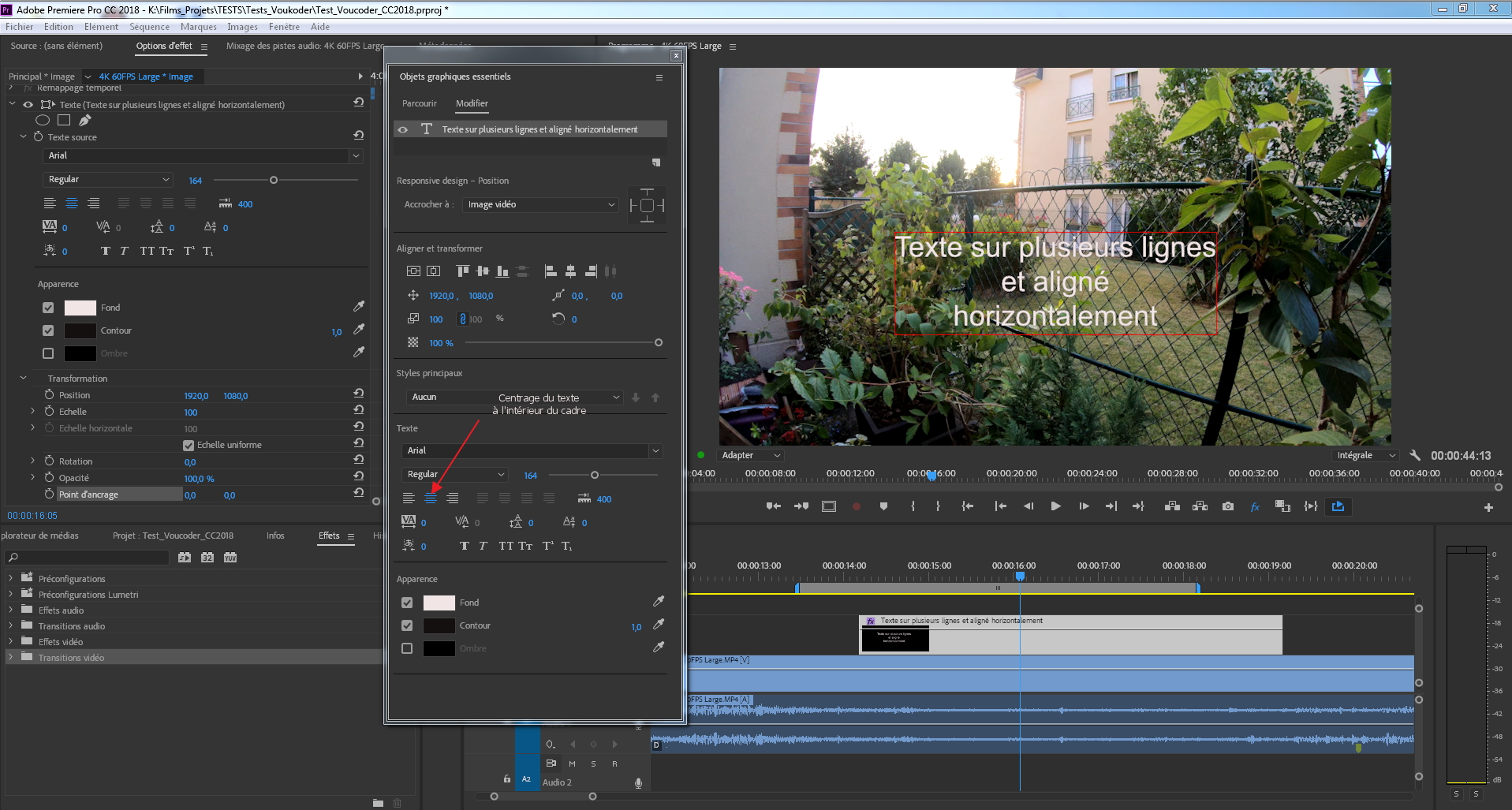Open the Séquence menu
This screenshot has width=1512, height=810.
(x=149, y=27)
